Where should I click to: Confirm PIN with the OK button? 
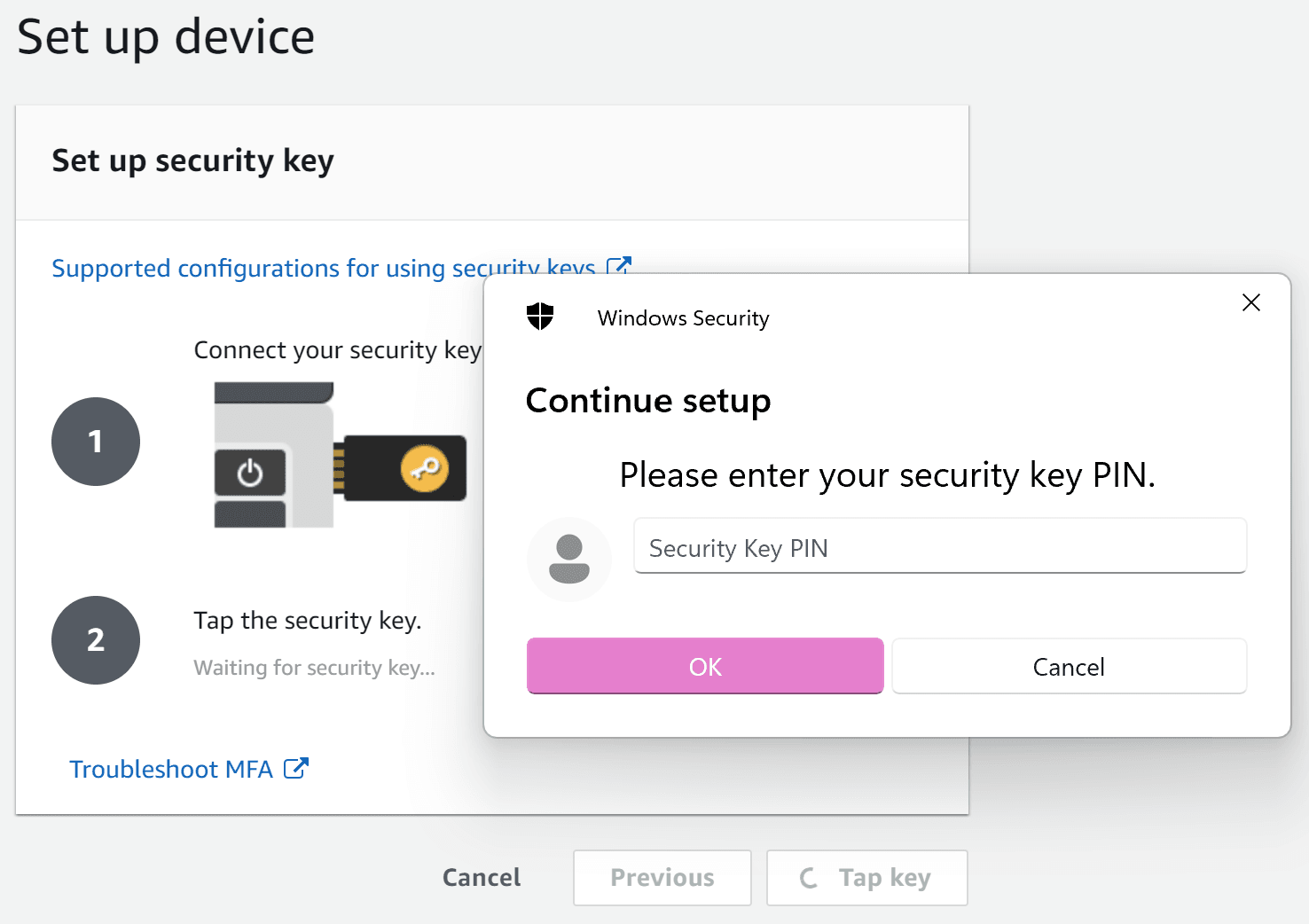click(x=705, y=666)
